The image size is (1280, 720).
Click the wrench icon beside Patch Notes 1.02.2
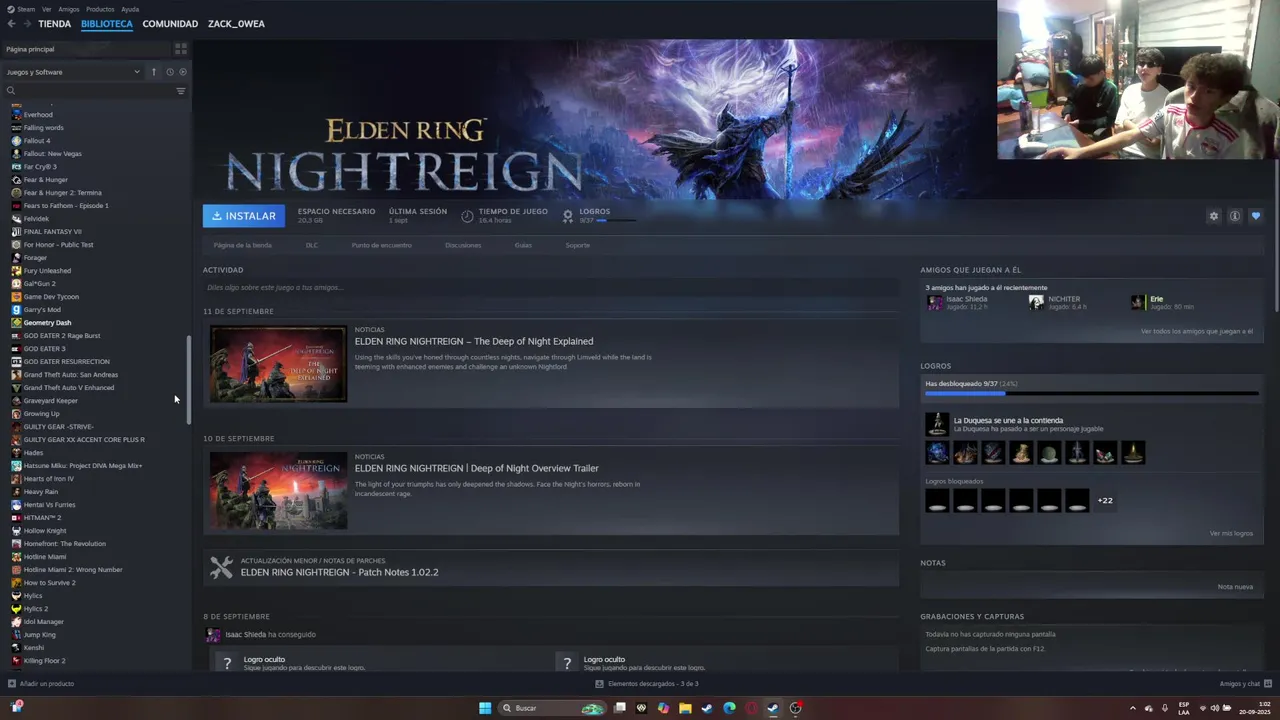pos(222,567)
